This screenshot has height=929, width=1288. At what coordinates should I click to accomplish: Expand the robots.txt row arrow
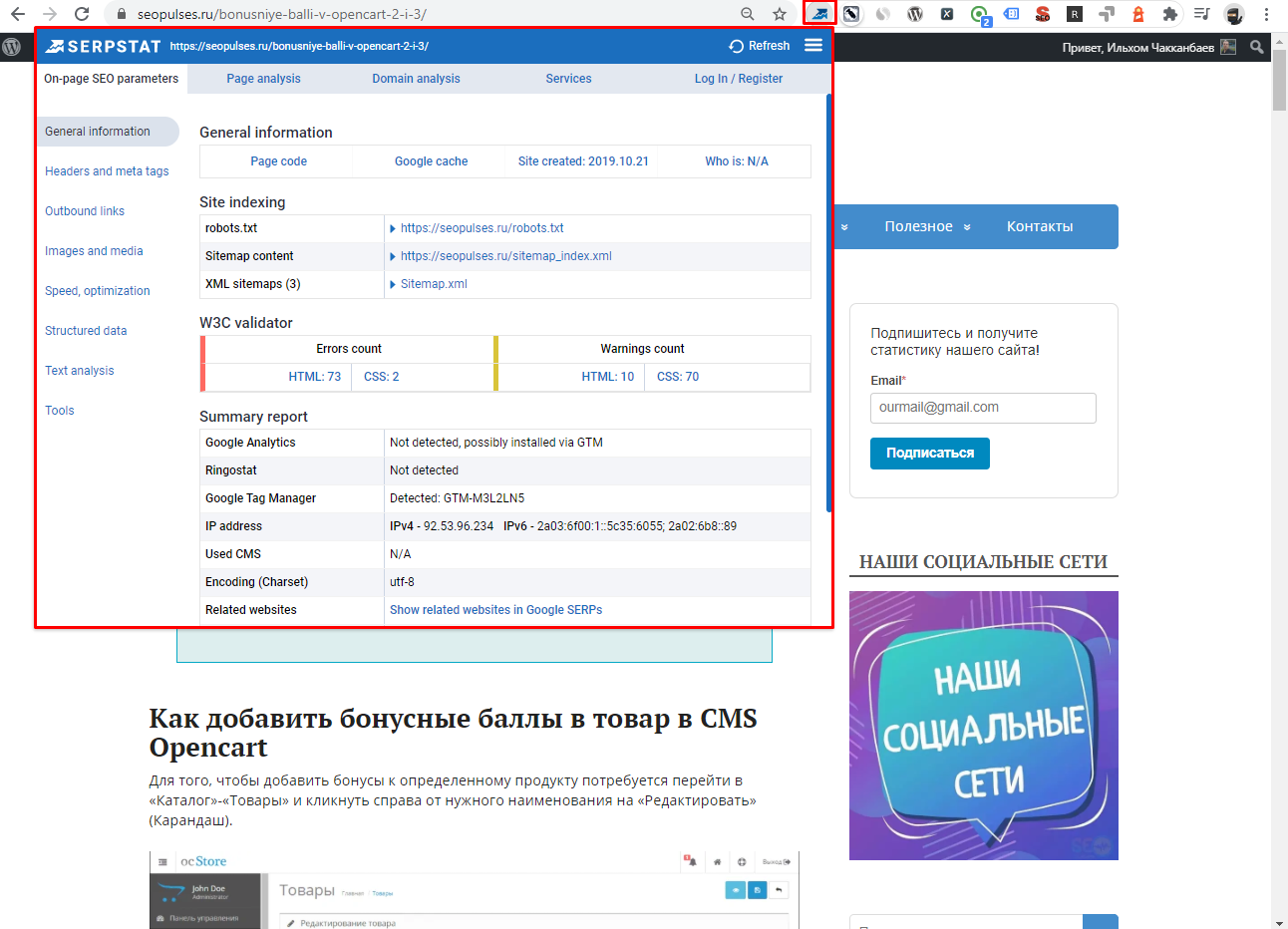coord(393,228)
